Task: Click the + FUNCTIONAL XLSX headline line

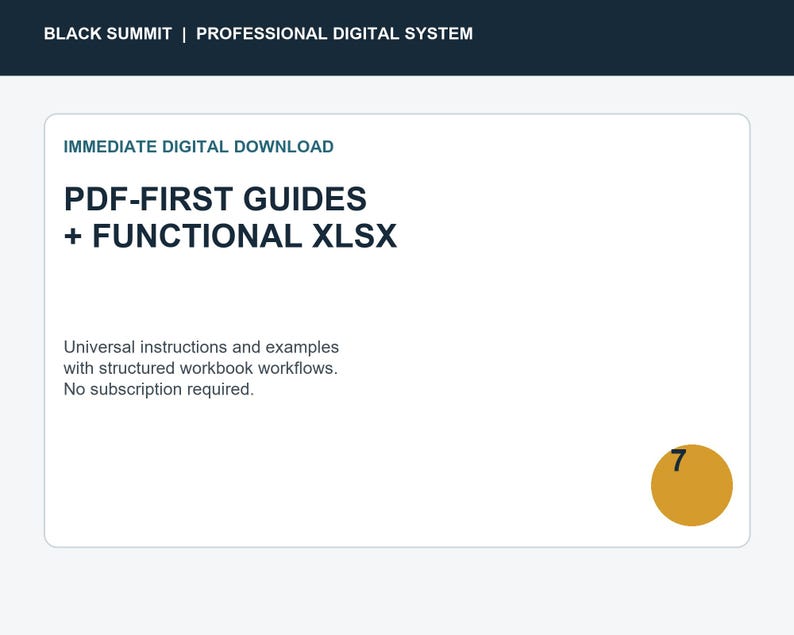Action: (230, 236)
